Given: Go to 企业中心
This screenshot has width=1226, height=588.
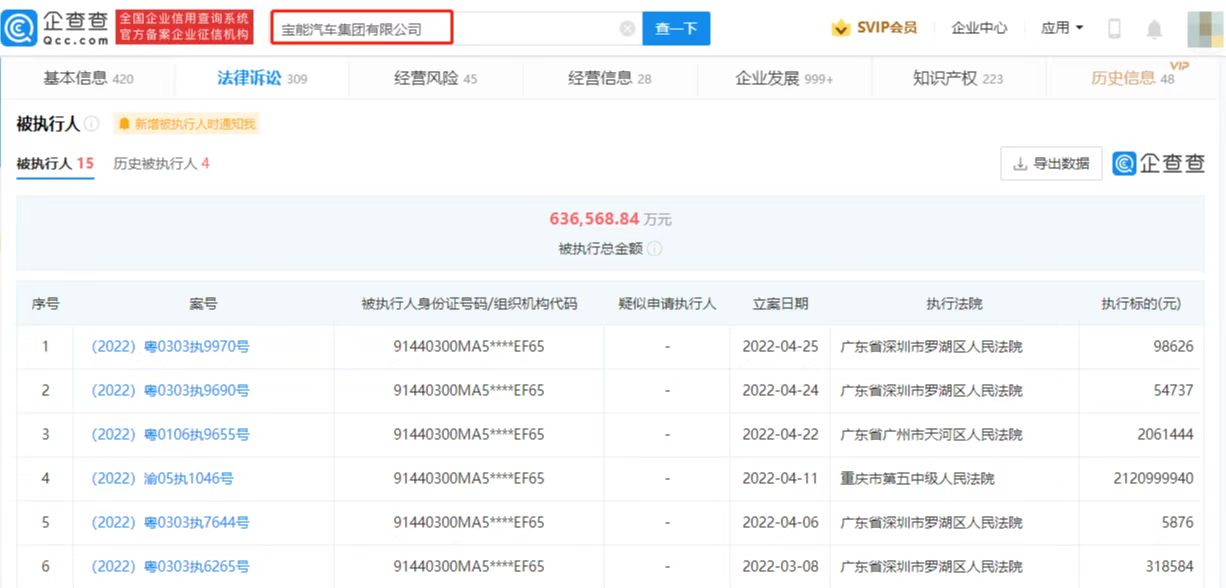Looking at the screenshot, I should tap(979, 28).
